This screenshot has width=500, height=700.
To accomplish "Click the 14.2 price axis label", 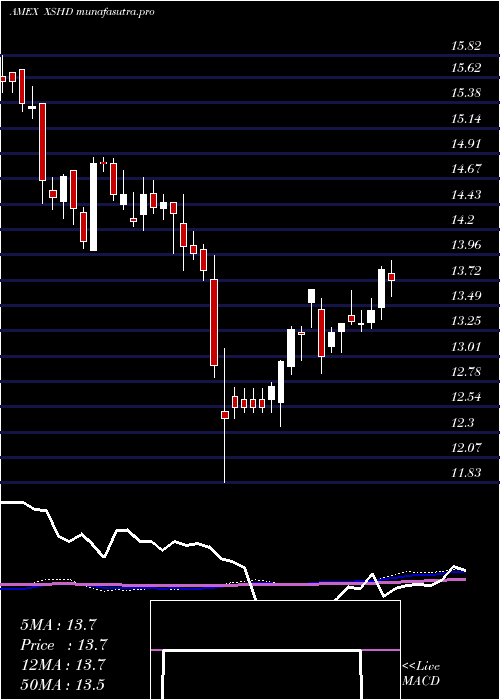I will pyautogui.click(x=462, y=220).
